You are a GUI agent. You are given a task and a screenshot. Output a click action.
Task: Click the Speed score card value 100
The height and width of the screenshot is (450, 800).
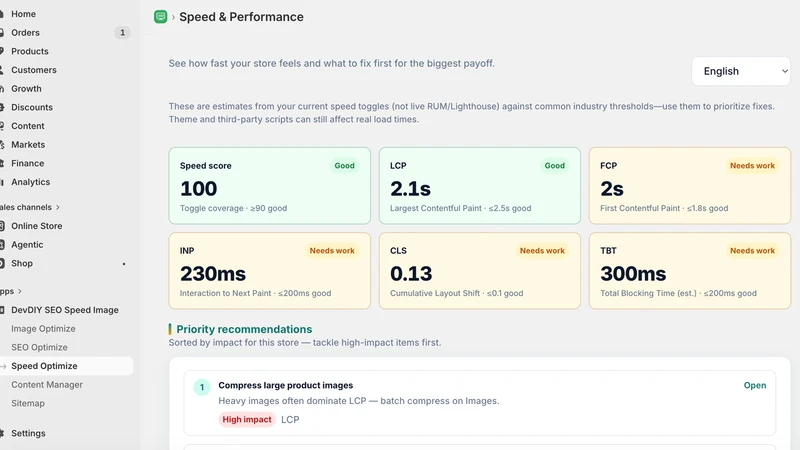pos(198,189)
